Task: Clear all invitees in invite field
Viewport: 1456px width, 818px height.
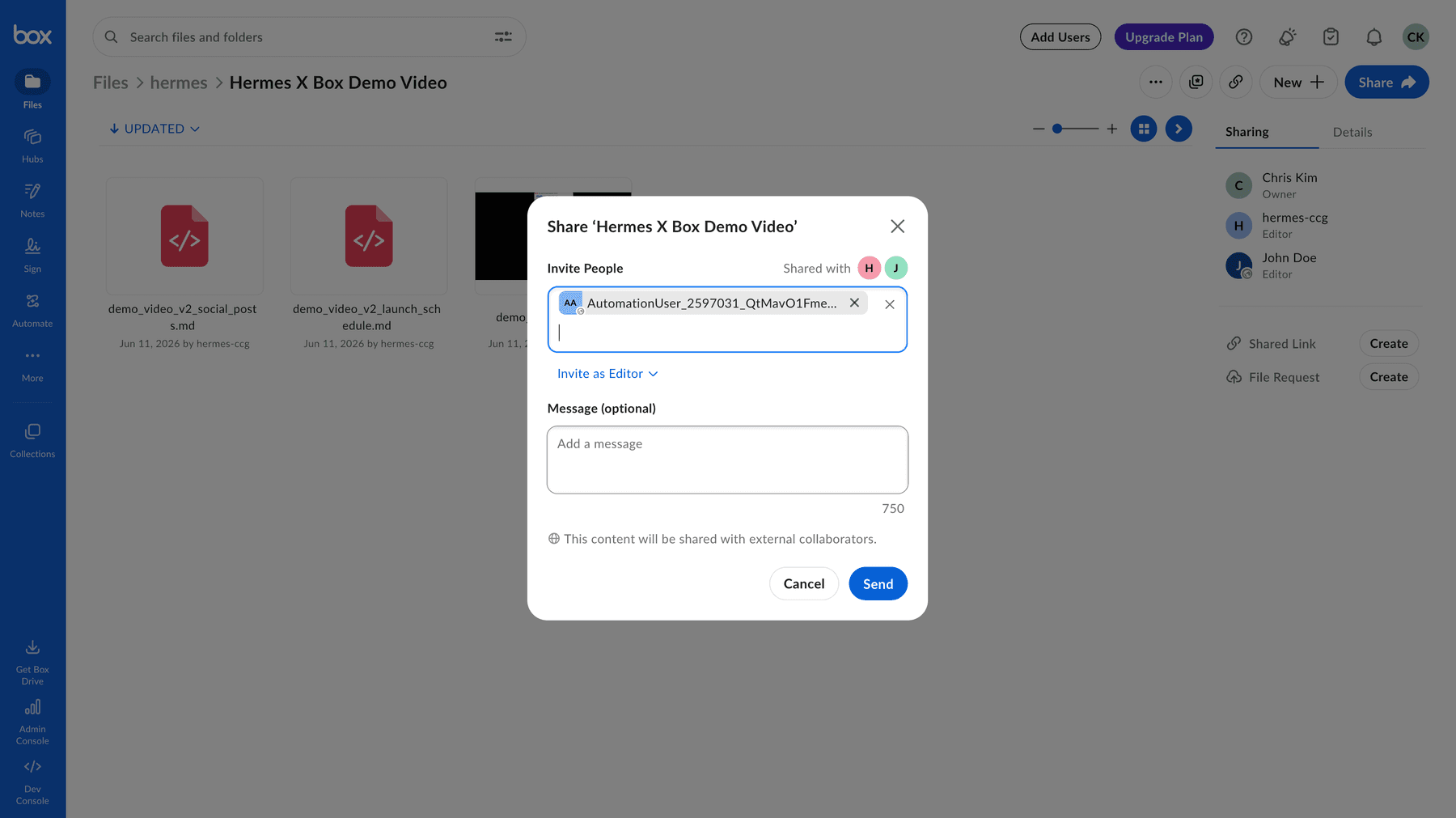Action: pos(890,305)
